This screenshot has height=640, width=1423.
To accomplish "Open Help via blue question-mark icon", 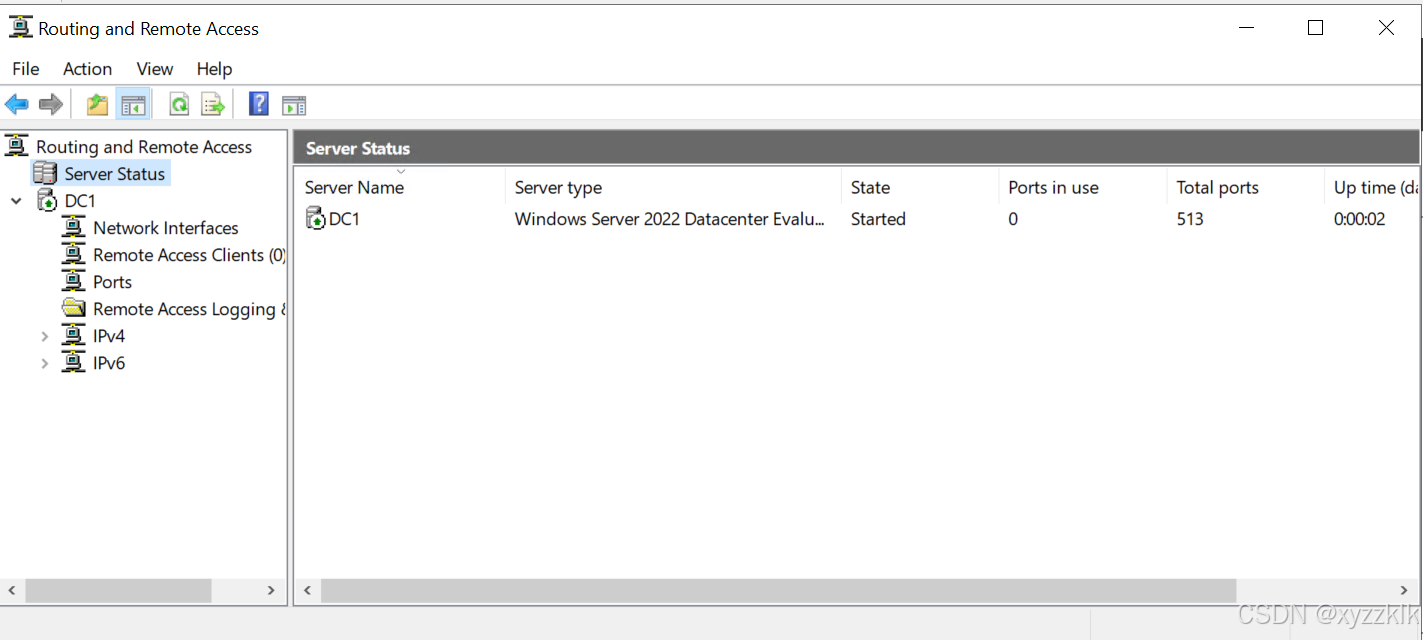I will click(259, 104).
